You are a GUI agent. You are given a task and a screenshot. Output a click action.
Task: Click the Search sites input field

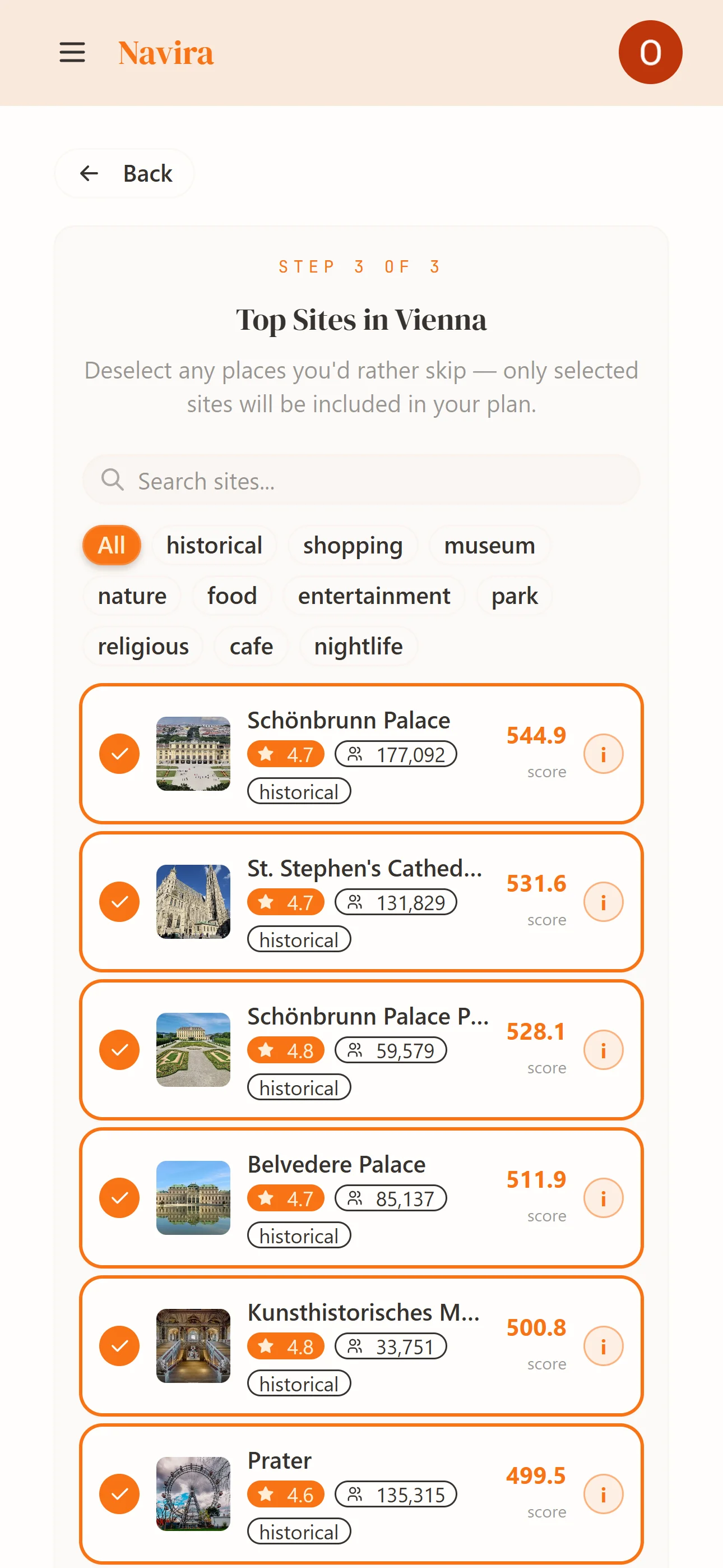[x=361, y=480]
